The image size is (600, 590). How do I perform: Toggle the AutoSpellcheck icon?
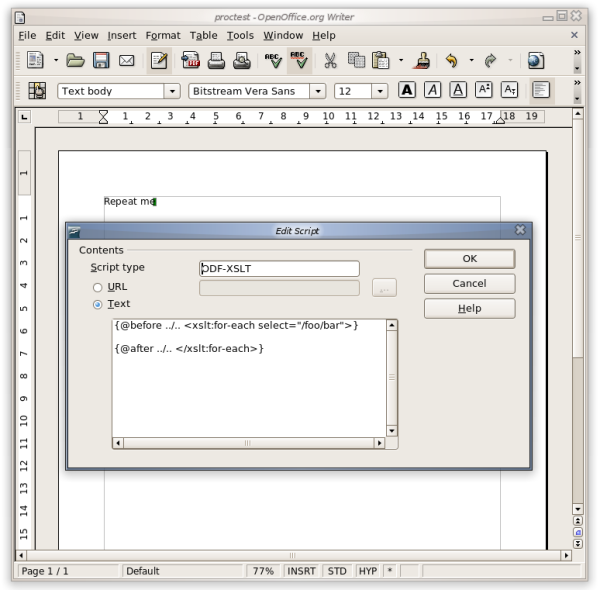(299, 60)
